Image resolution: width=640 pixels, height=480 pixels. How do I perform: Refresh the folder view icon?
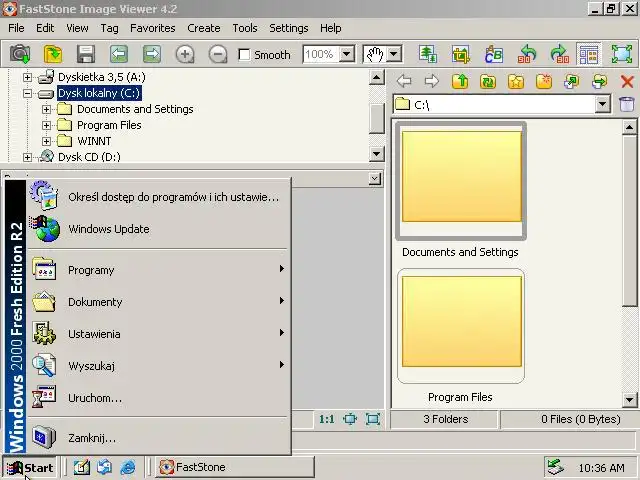(488, 81)
